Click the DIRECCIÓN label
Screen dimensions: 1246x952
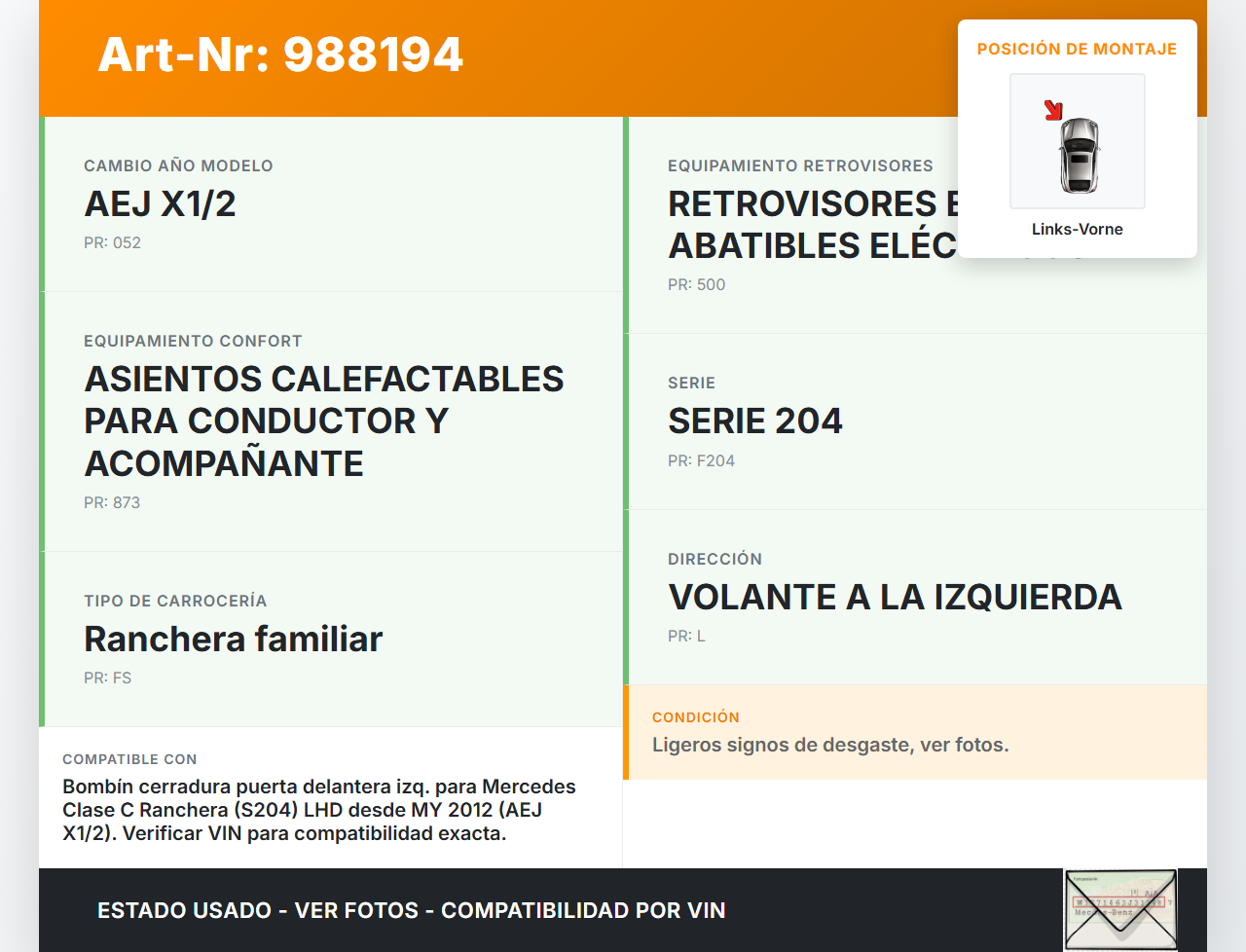(715, 559)
